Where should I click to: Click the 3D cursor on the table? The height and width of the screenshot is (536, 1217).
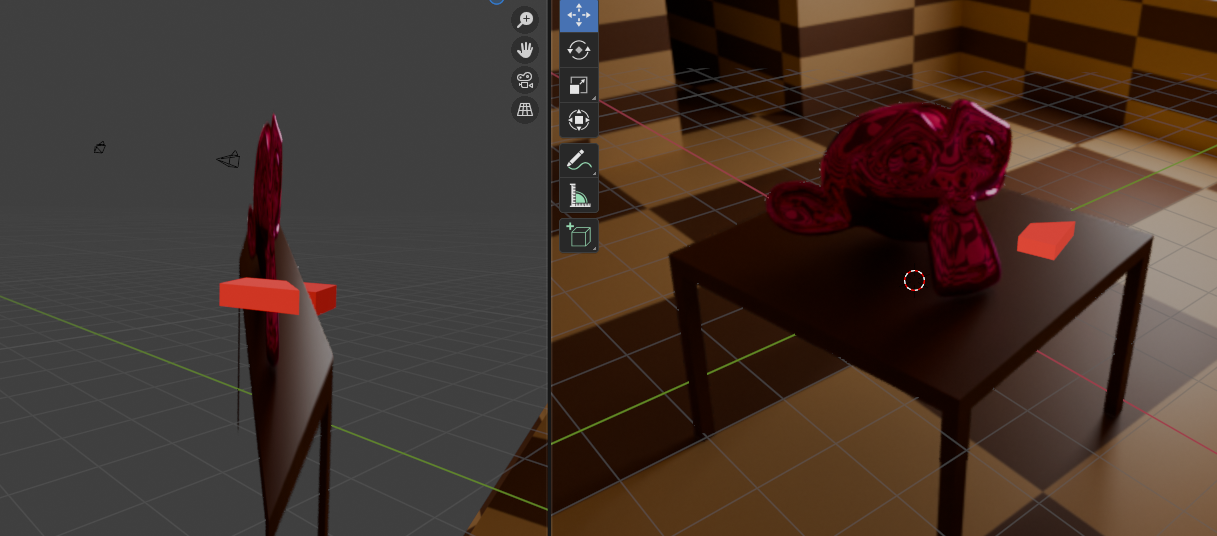[914, 281]
